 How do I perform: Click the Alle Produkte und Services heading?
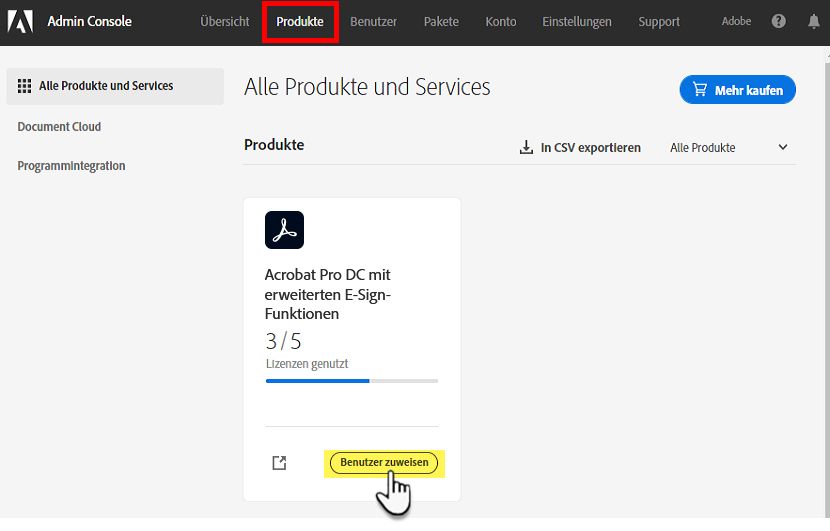[367, 87]
